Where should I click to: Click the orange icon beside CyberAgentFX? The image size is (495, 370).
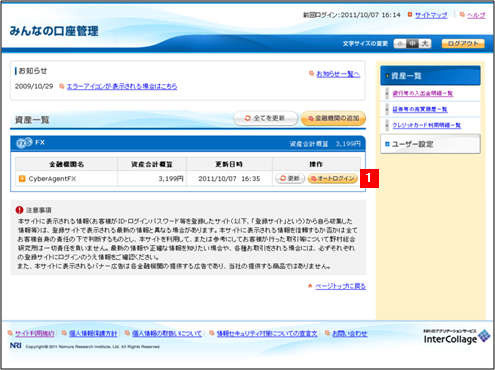(22, 179)
